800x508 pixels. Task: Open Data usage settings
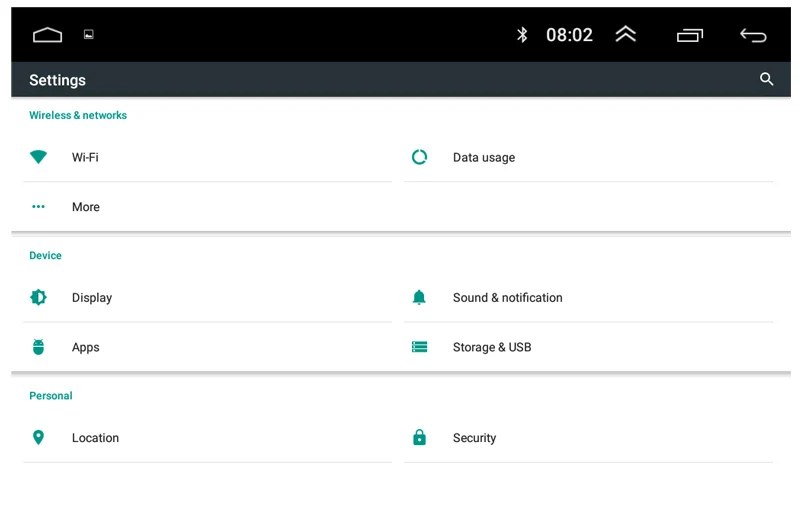[x=589, y=157]
